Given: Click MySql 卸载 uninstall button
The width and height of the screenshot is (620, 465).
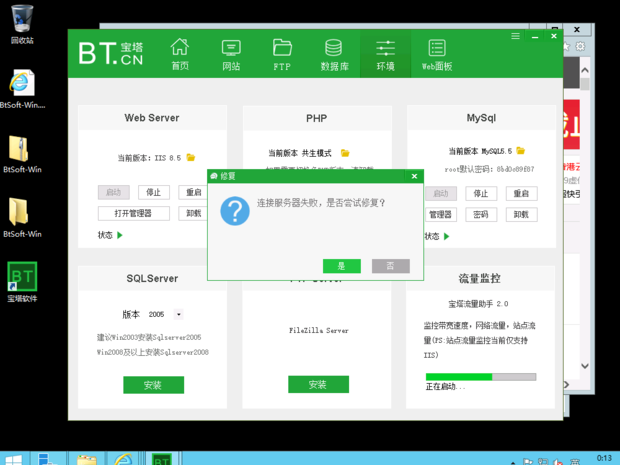Looking at the screenshot, I should [521, 214].
